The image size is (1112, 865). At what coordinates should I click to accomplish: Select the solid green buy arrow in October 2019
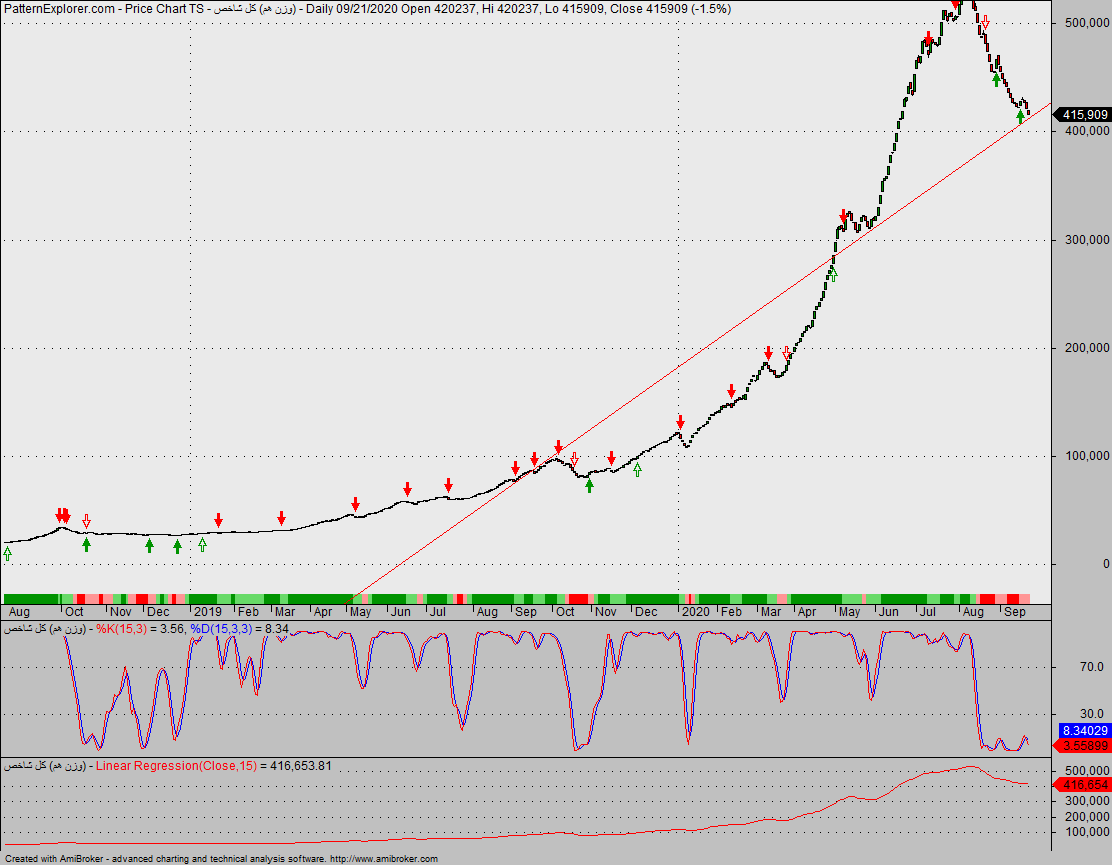[589, 485]
